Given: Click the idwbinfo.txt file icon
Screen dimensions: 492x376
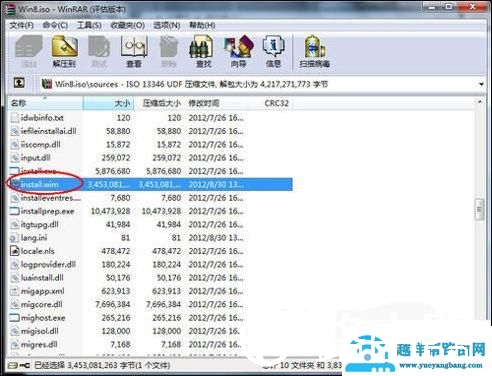Looking at the screenshot, I should click(x=14, y=118).
